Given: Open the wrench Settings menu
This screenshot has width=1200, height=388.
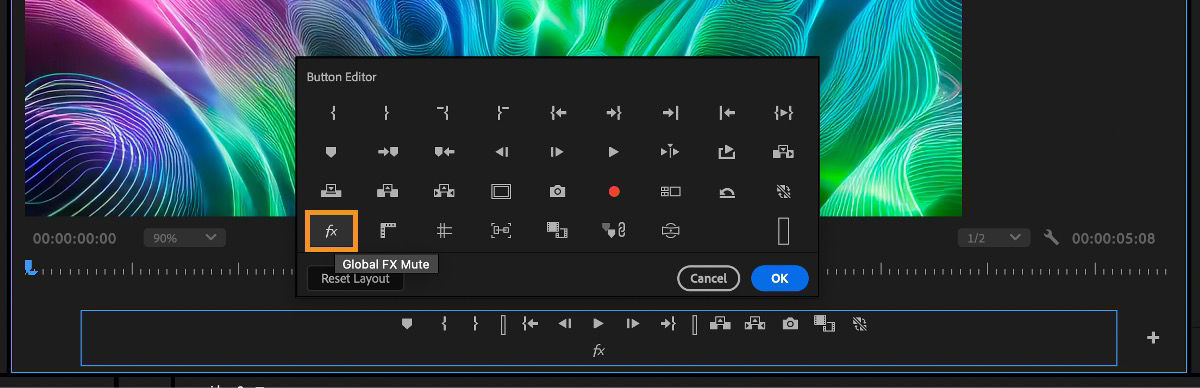Looking at the screenshot, I should click(x=1050, y=238).
